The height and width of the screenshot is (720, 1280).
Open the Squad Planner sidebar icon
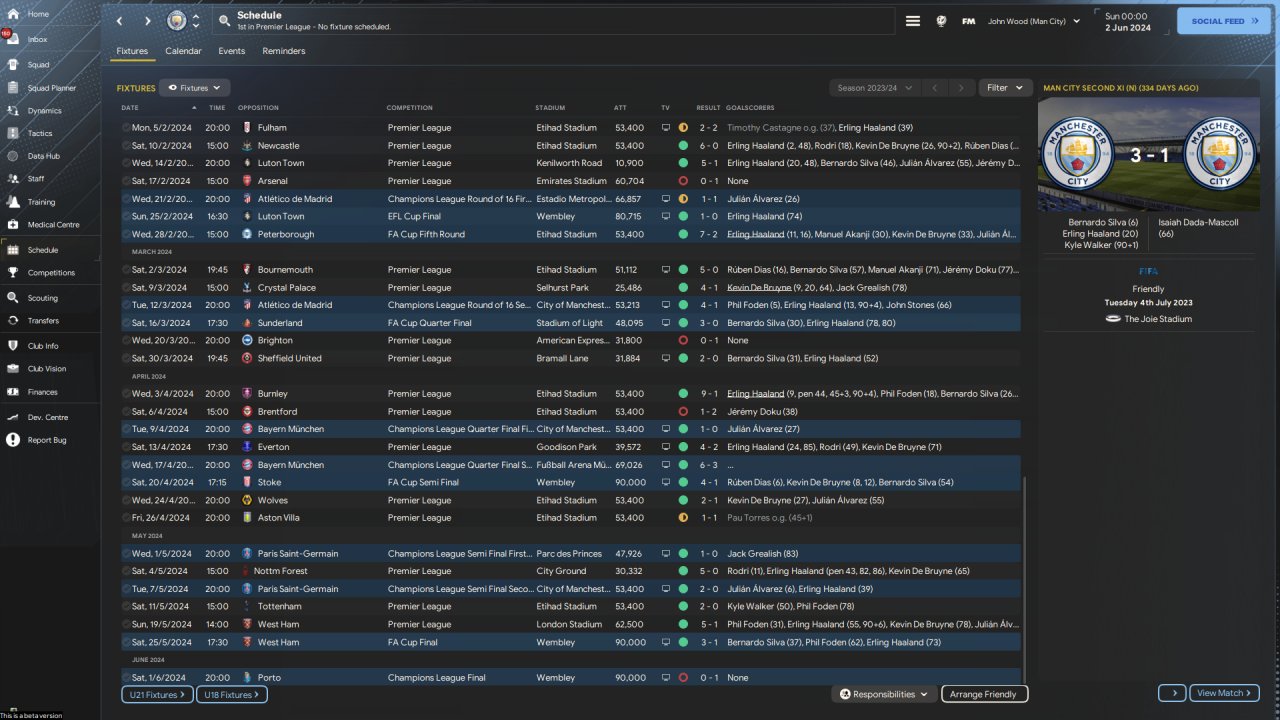[x=13, y=88]
